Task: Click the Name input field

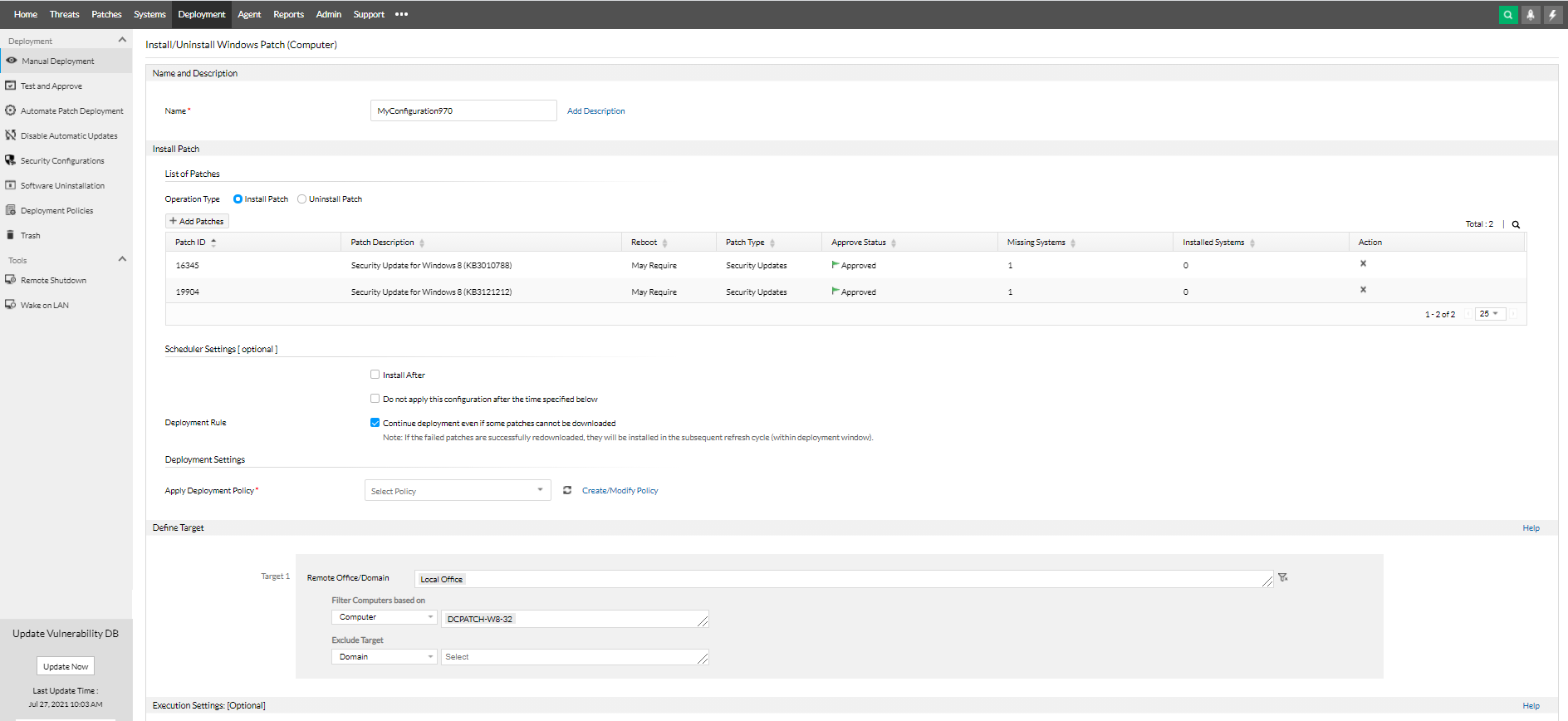Action: [463, 111]
